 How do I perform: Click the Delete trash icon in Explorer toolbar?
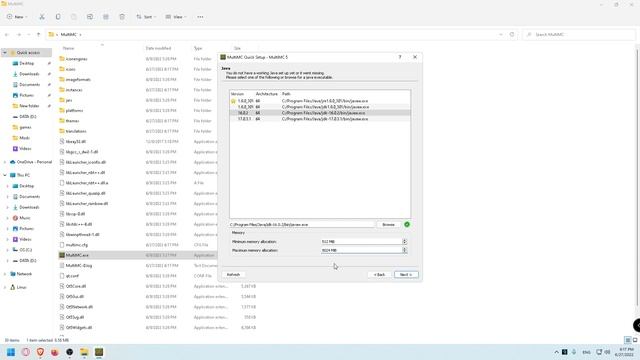[122, 17]
